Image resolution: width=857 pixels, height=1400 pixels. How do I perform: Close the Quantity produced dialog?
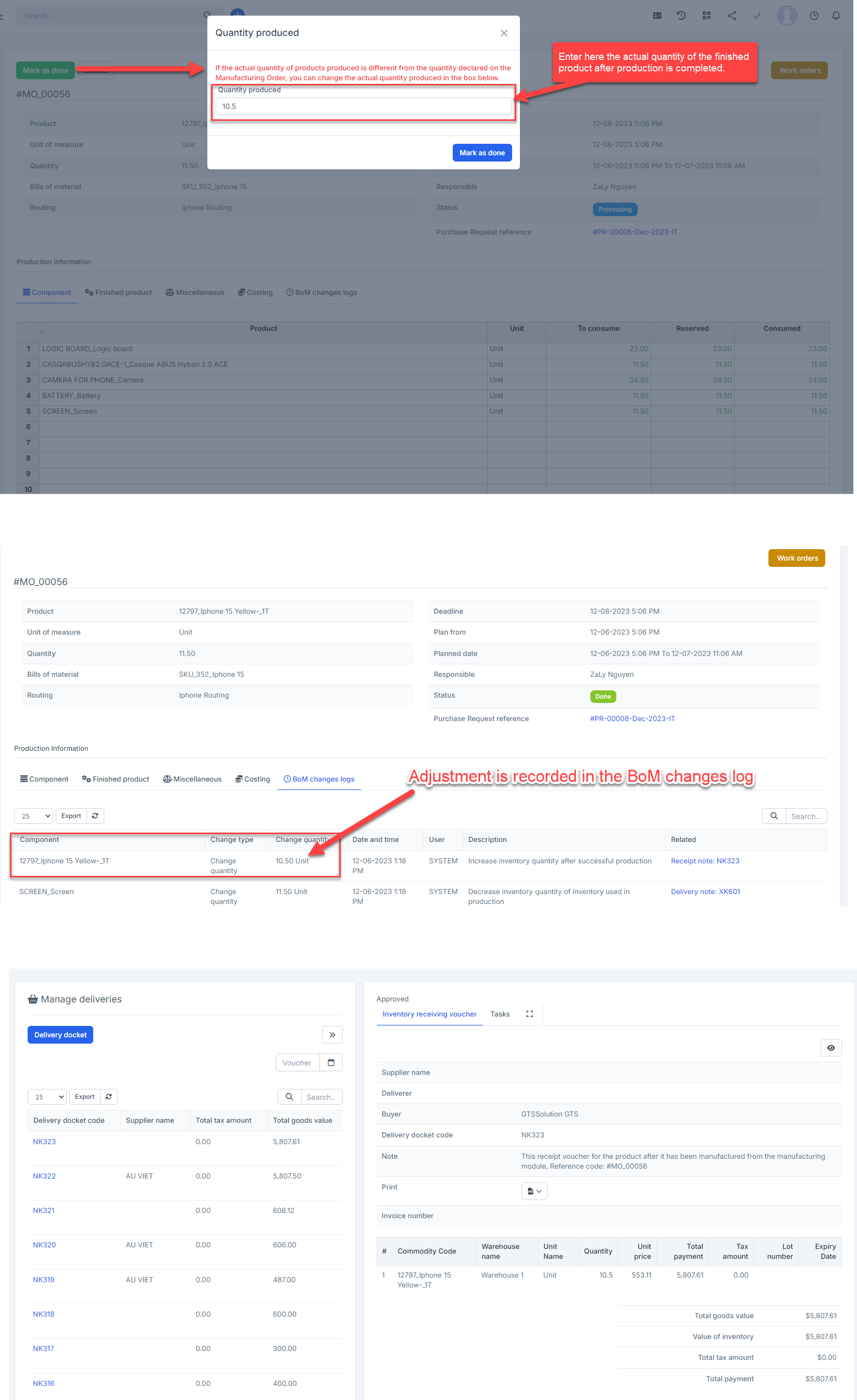coord(503,33)
